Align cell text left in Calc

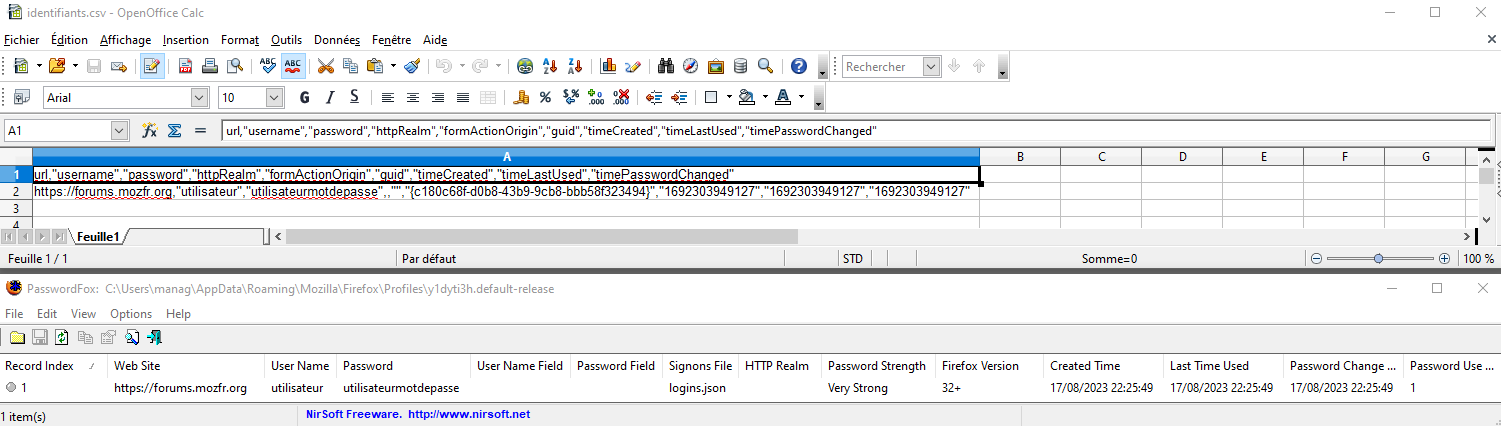pos(387,97)
